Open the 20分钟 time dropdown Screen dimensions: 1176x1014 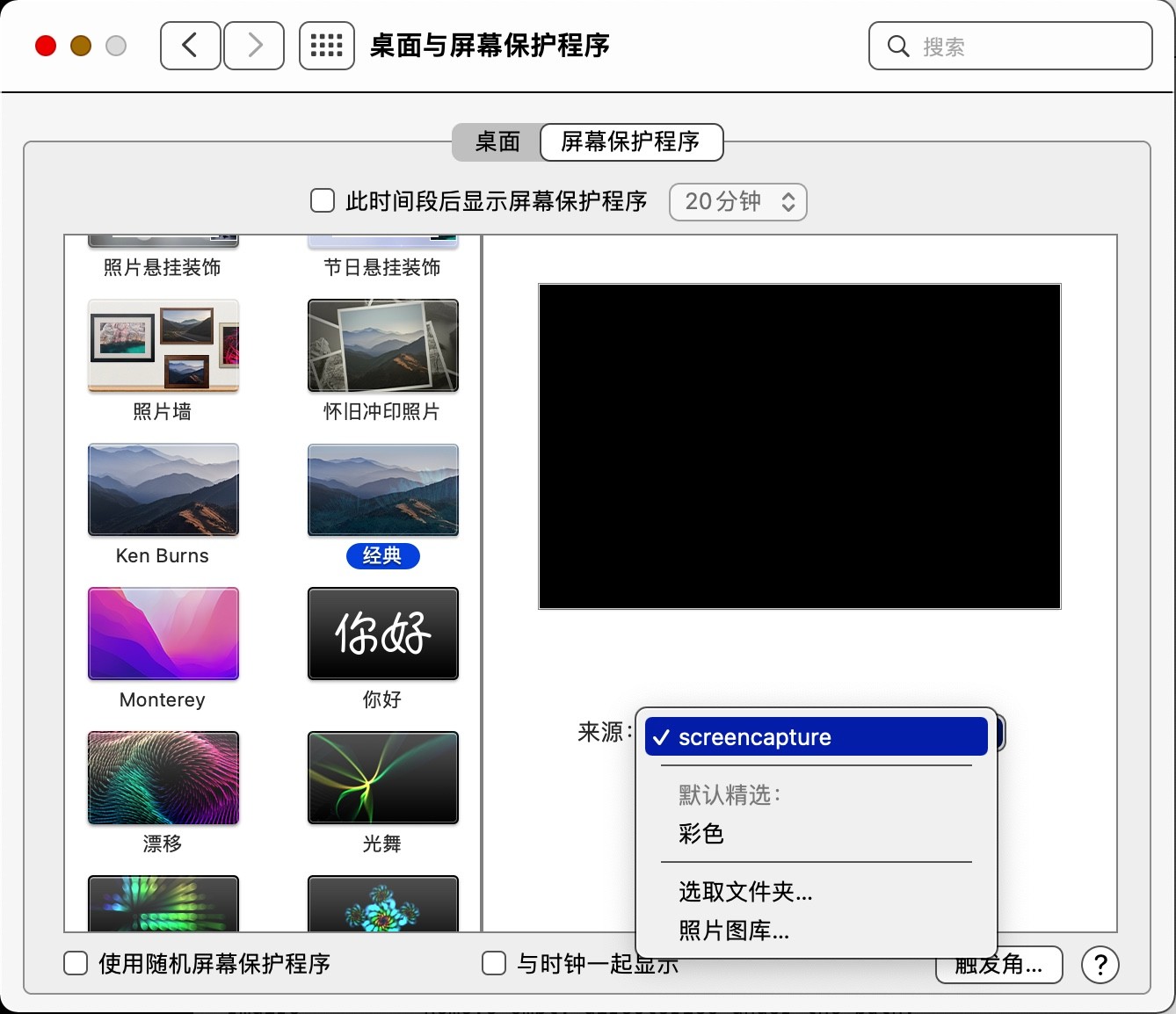737,202
